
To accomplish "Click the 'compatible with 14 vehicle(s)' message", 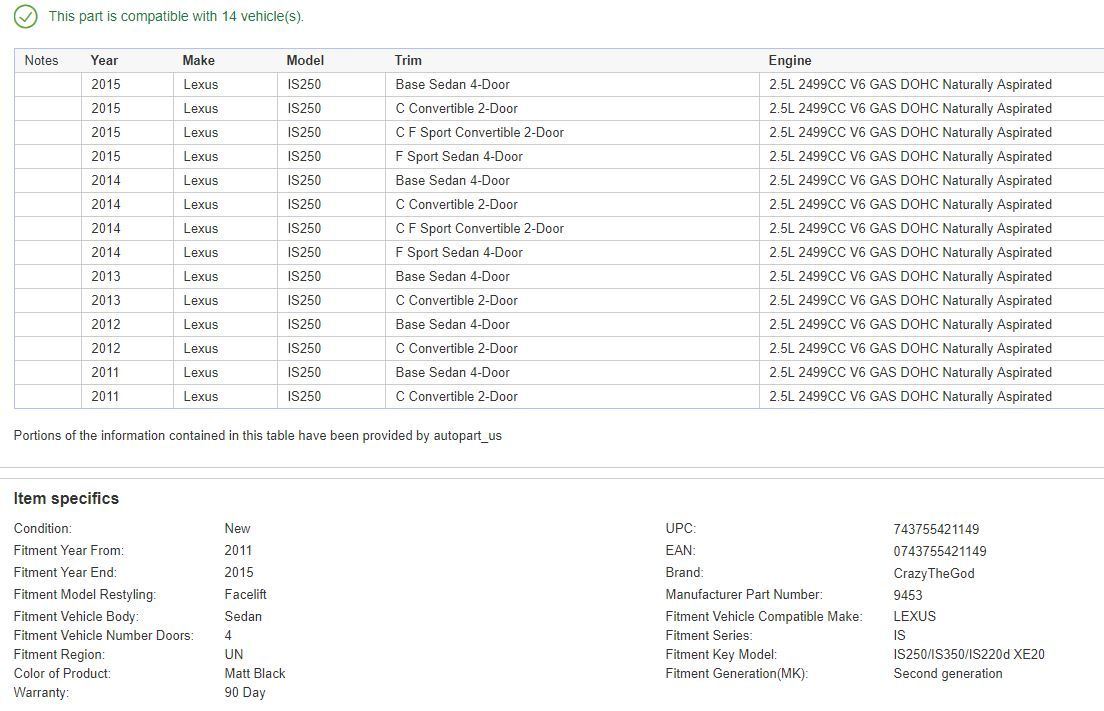I will pyautogui.click(x=176, y=17).
